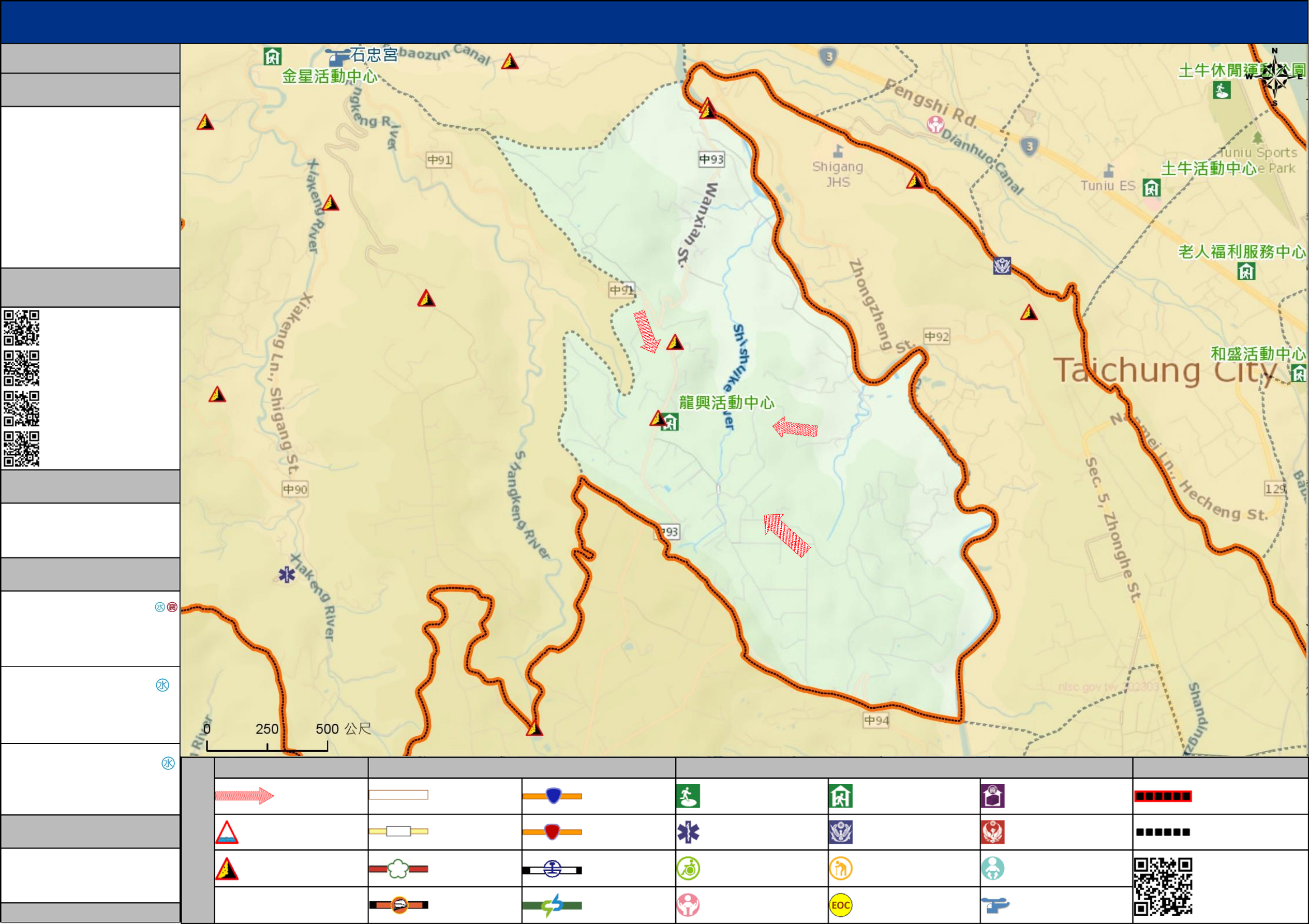Click the flood warning triangle in legend

[226, 832]
